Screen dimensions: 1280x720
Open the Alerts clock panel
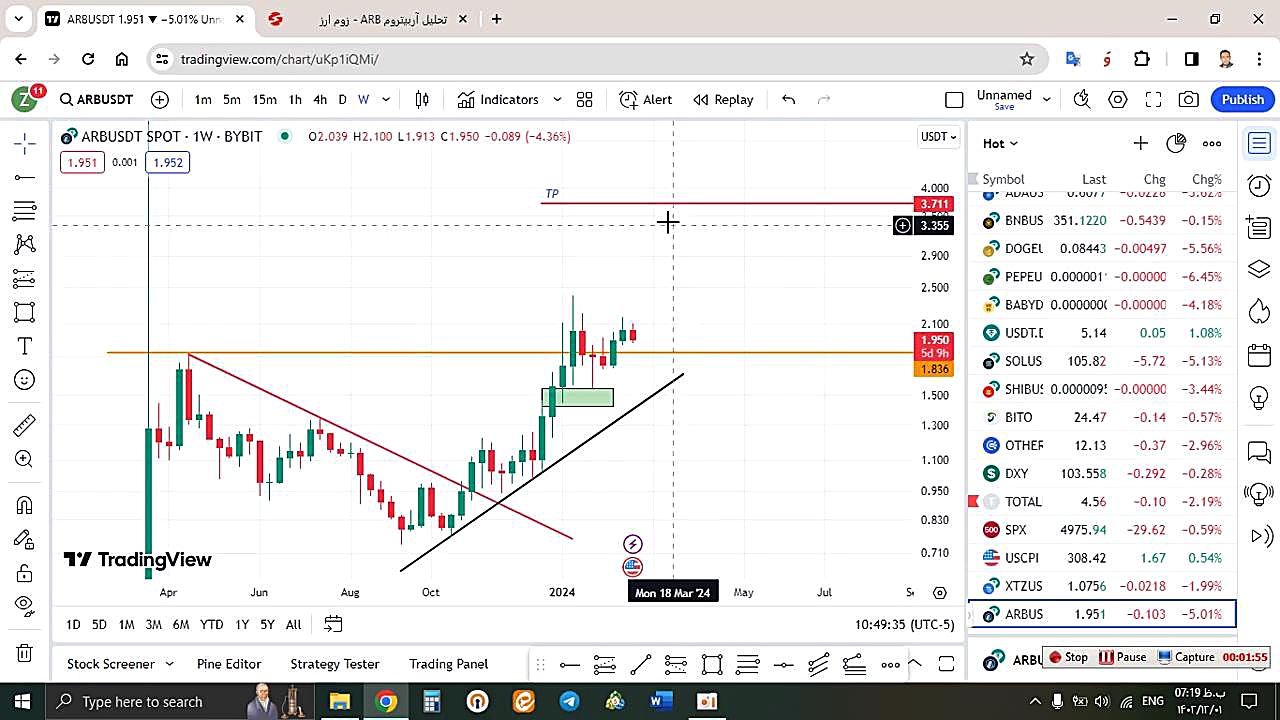click(x=1259, y=185)
